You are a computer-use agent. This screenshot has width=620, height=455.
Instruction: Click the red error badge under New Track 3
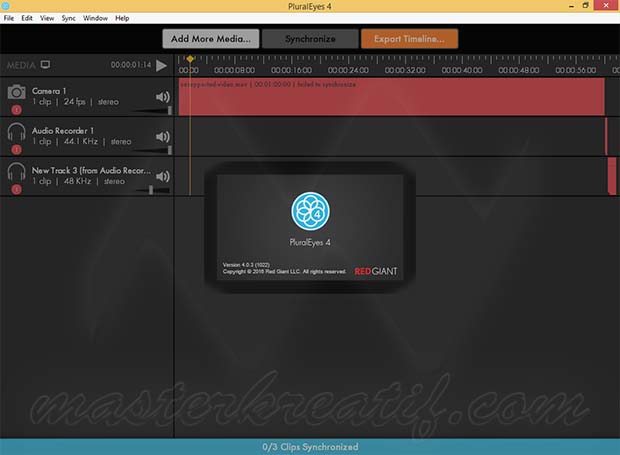(x=17, y=189)
